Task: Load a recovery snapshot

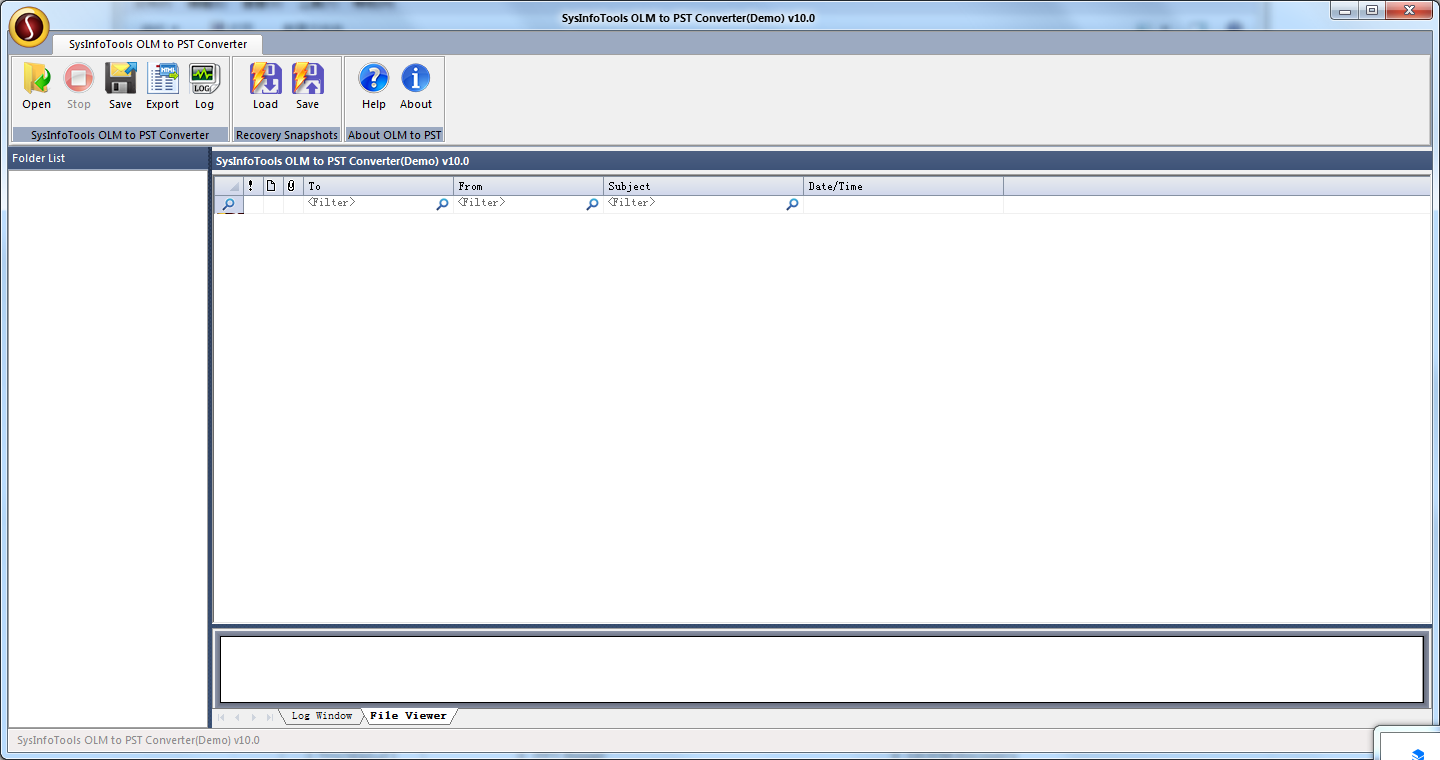Action: (x=266, y=86)
